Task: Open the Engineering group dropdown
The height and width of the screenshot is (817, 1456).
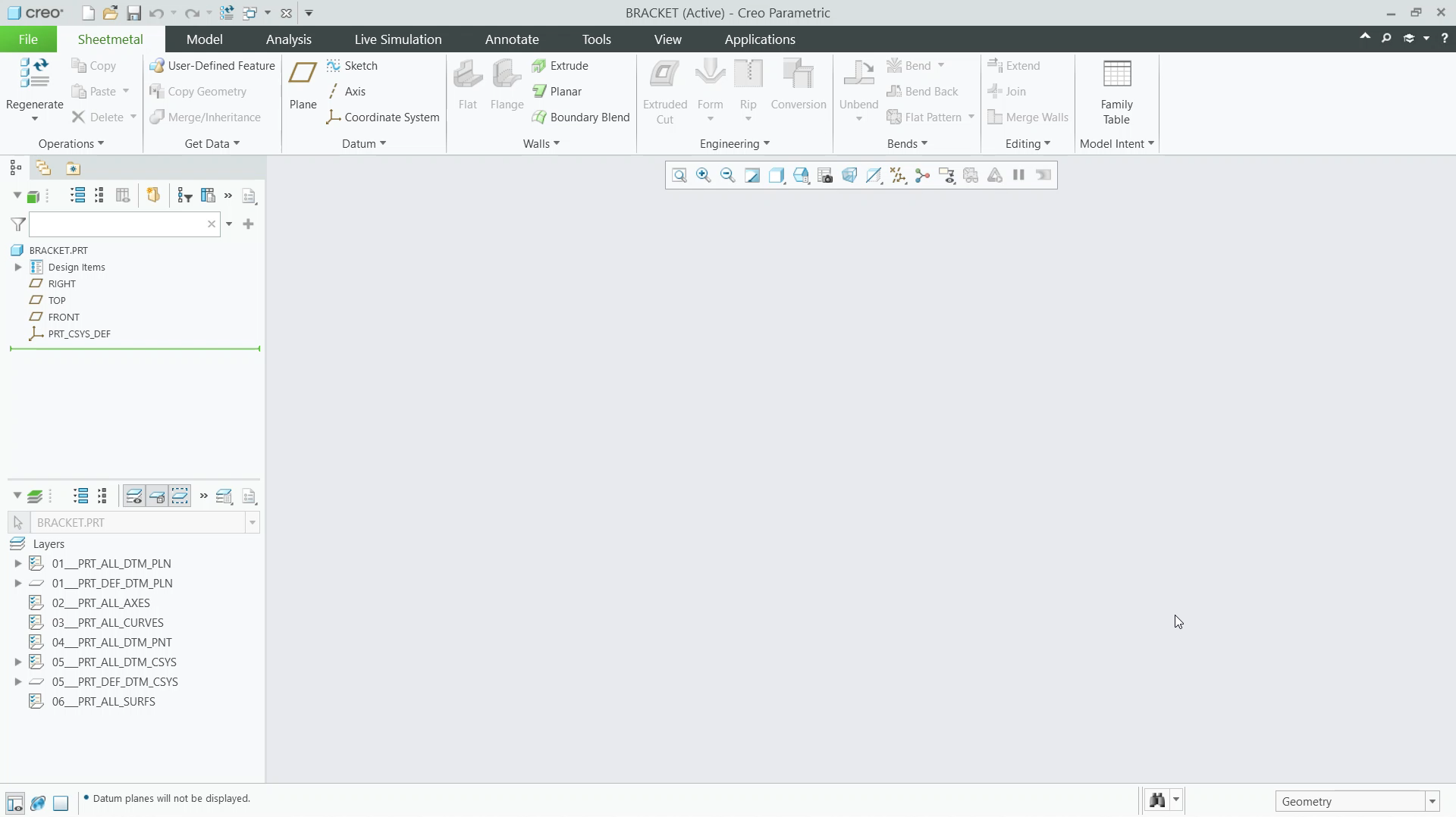Action: click(x=735, y=144)
